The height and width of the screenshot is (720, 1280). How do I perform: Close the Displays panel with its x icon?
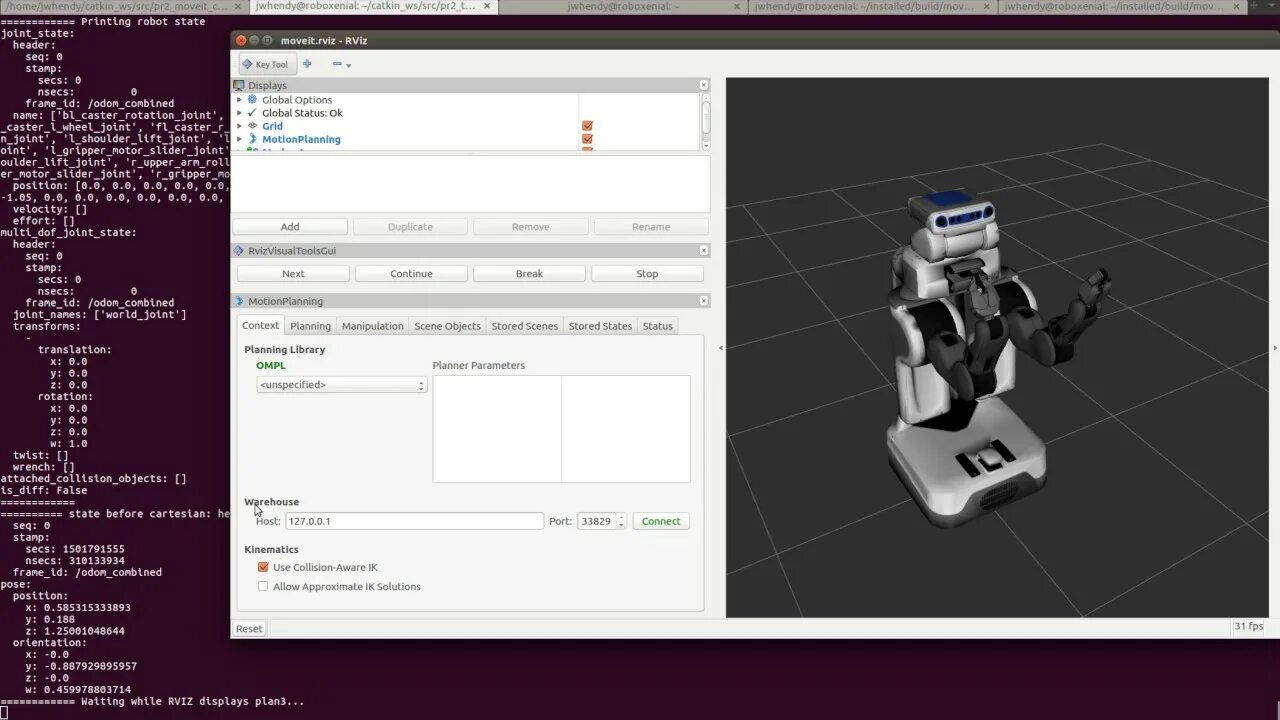point(703,85)
